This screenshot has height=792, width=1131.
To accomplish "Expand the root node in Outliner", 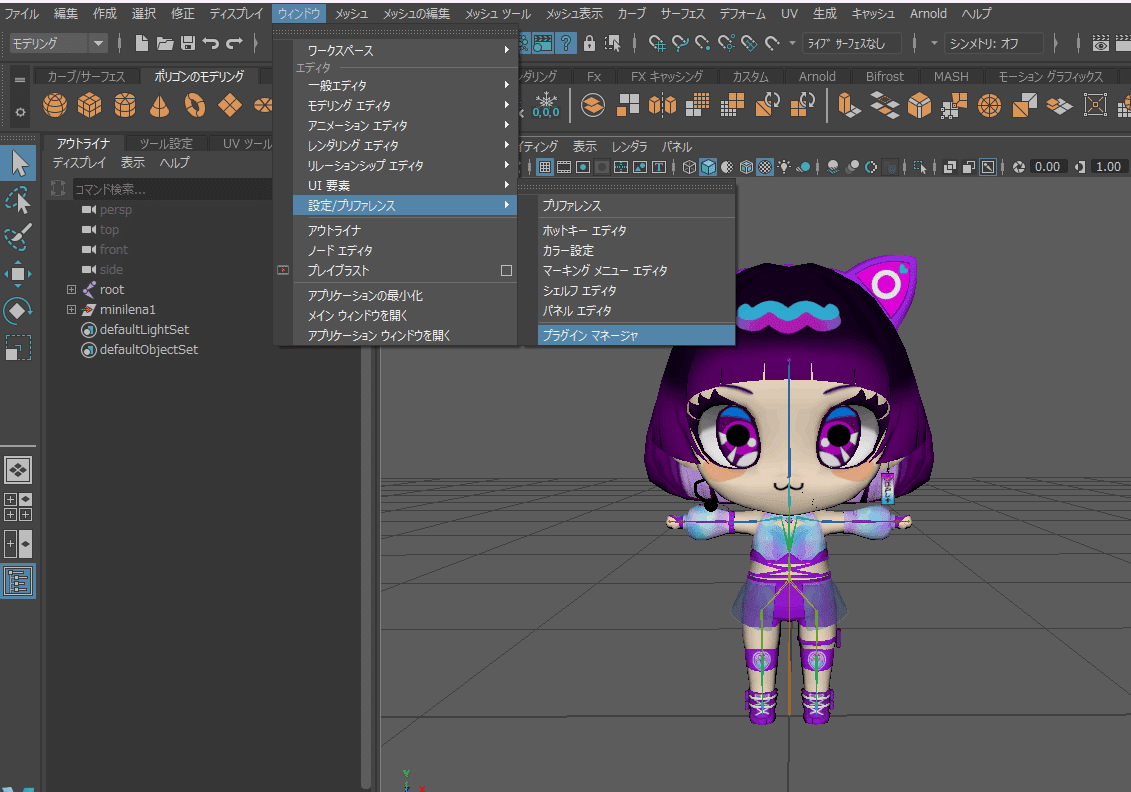I will [x=71, y=289].
